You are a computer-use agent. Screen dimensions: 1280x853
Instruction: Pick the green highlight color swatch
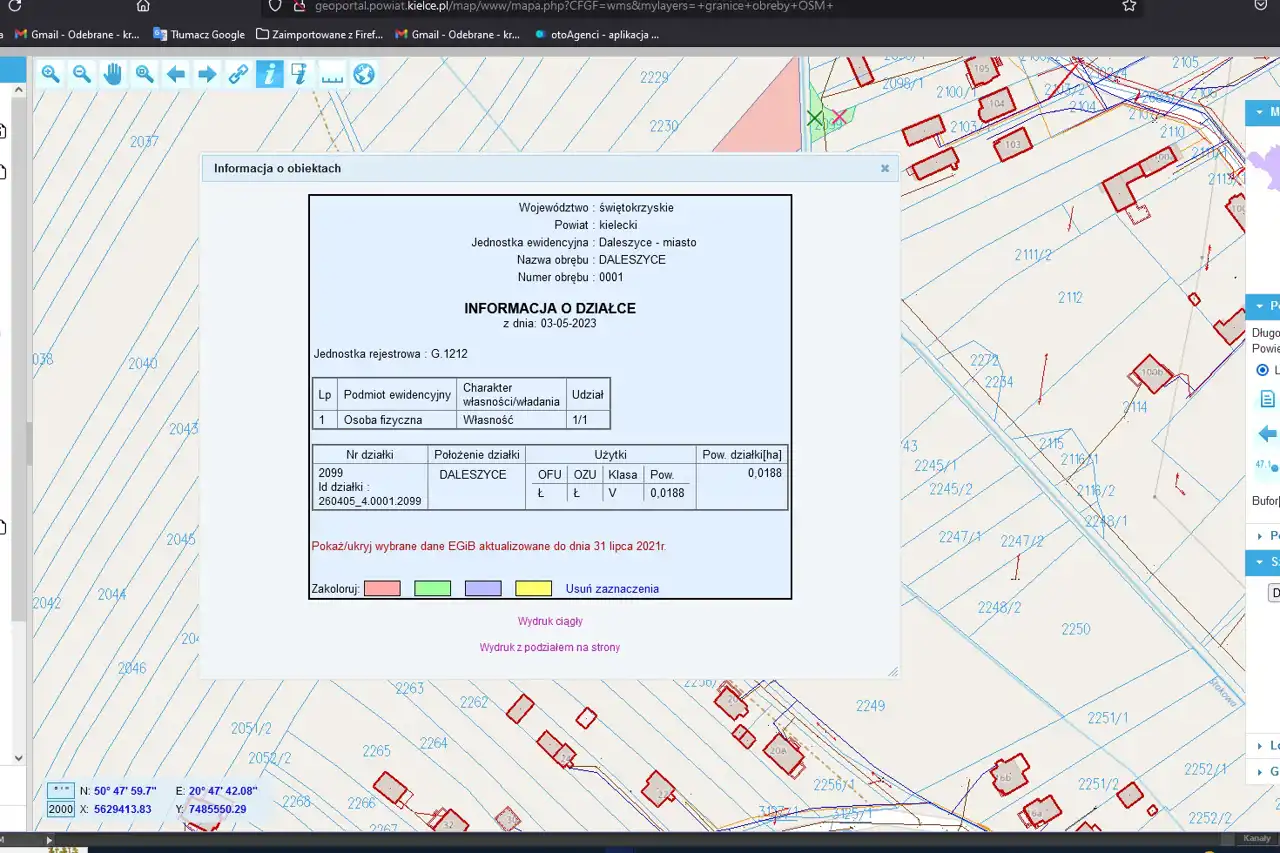click(x=432, y=589)
